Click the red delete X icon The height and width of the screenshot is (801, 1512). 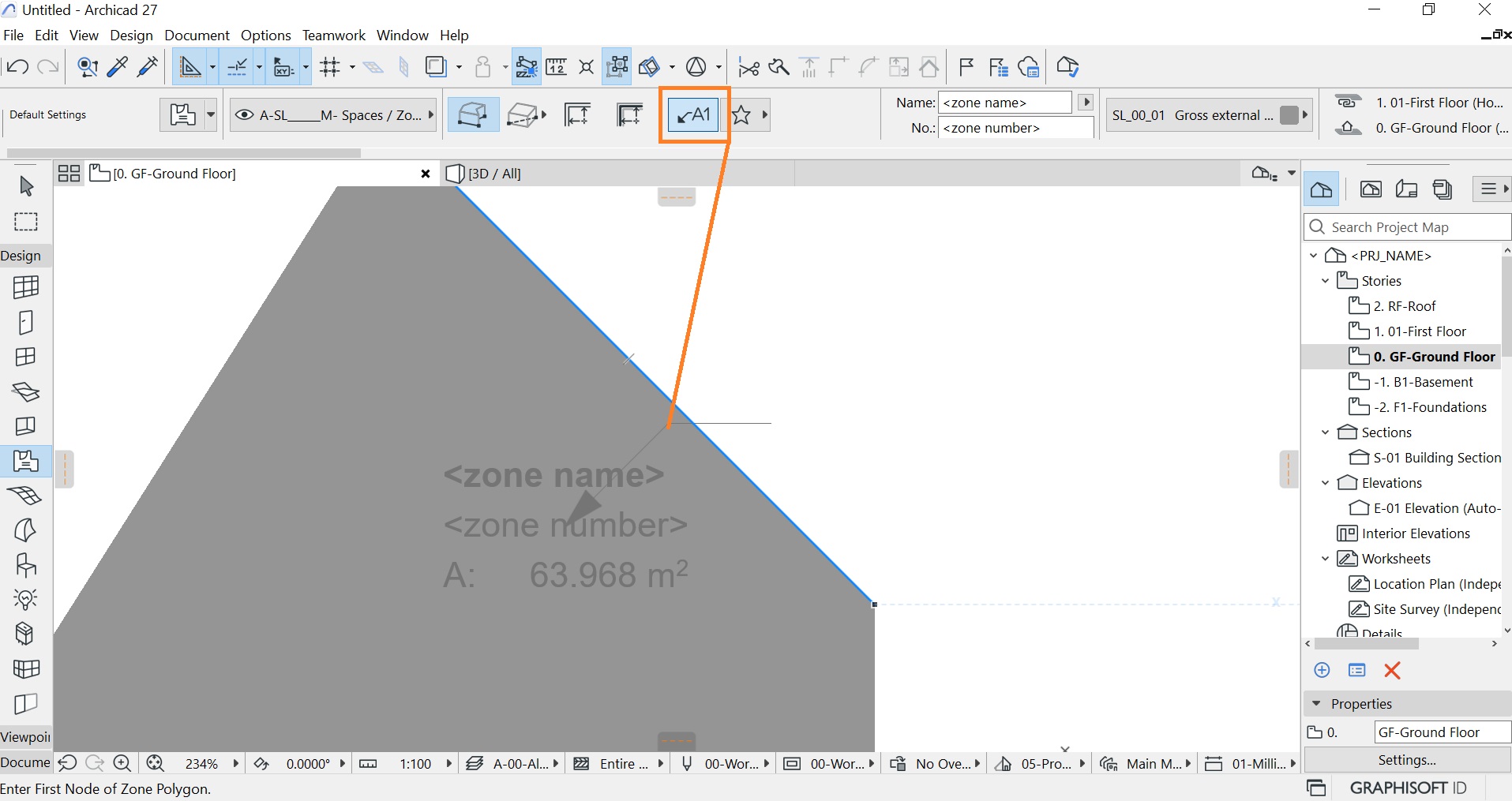(1392, 671)
